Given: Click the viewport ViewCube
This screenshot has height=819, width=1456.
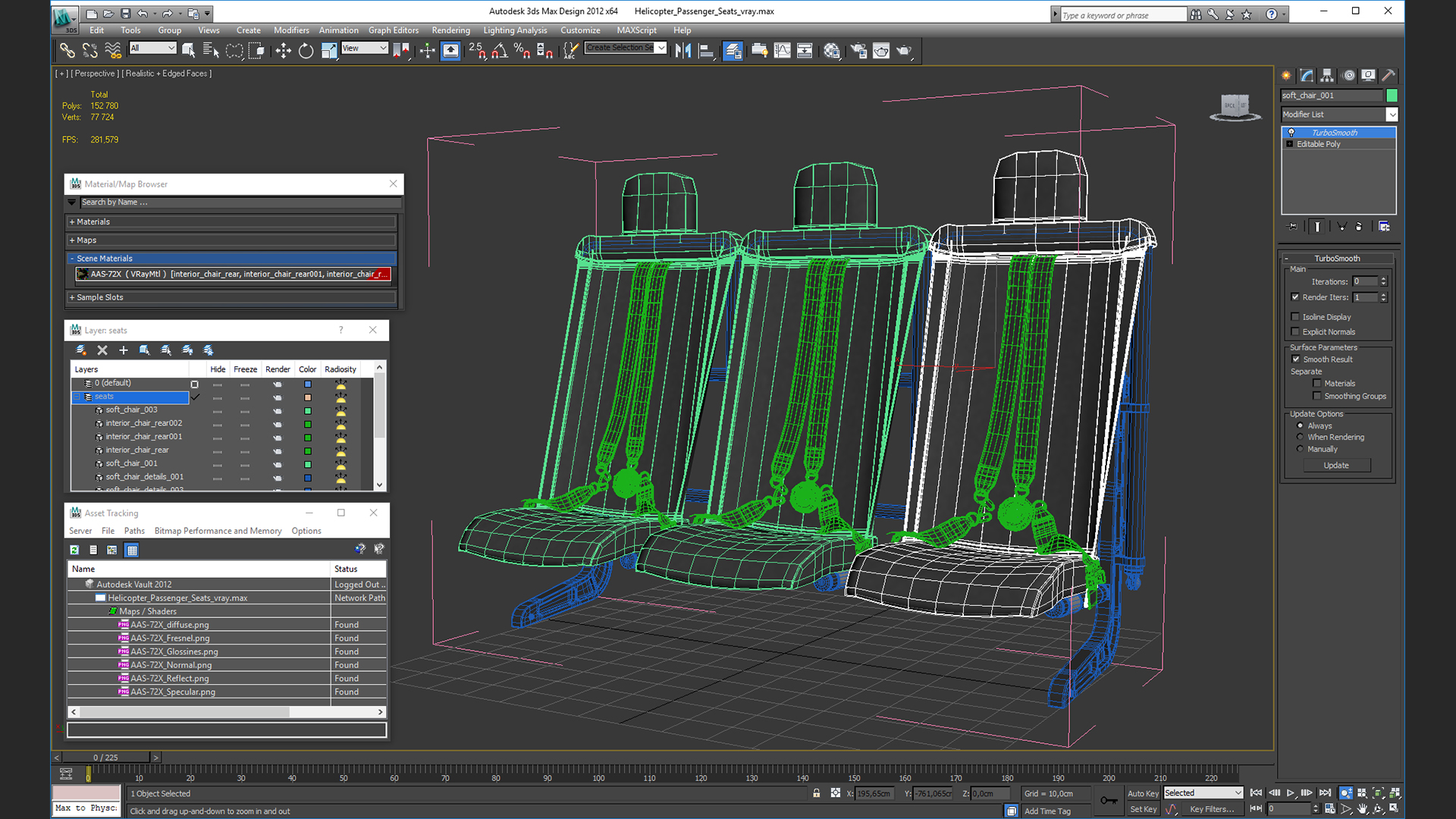Looking at the screenshot, I should (x=1235, y=107).
